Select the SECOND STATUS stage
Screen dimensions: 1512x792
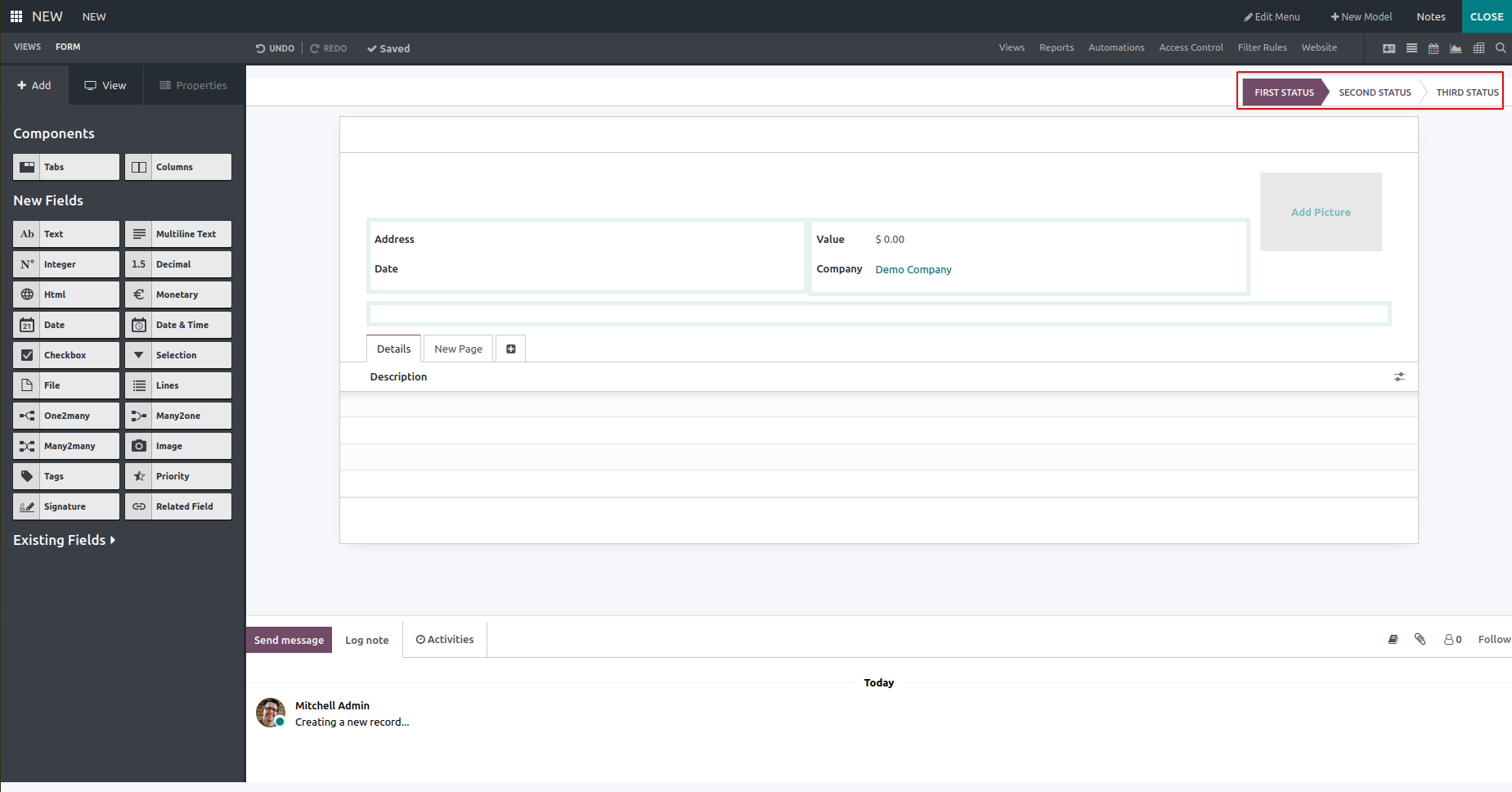pyautogui.click(x=1375, y=92)
